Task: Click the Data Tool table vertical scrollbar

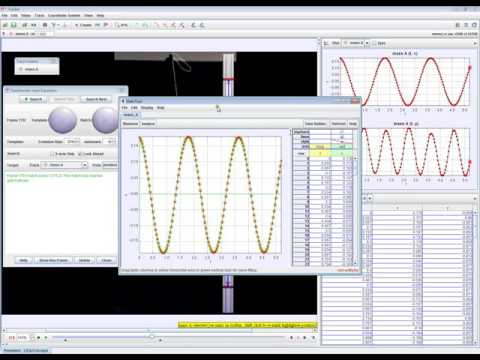Action: [355, 210]
